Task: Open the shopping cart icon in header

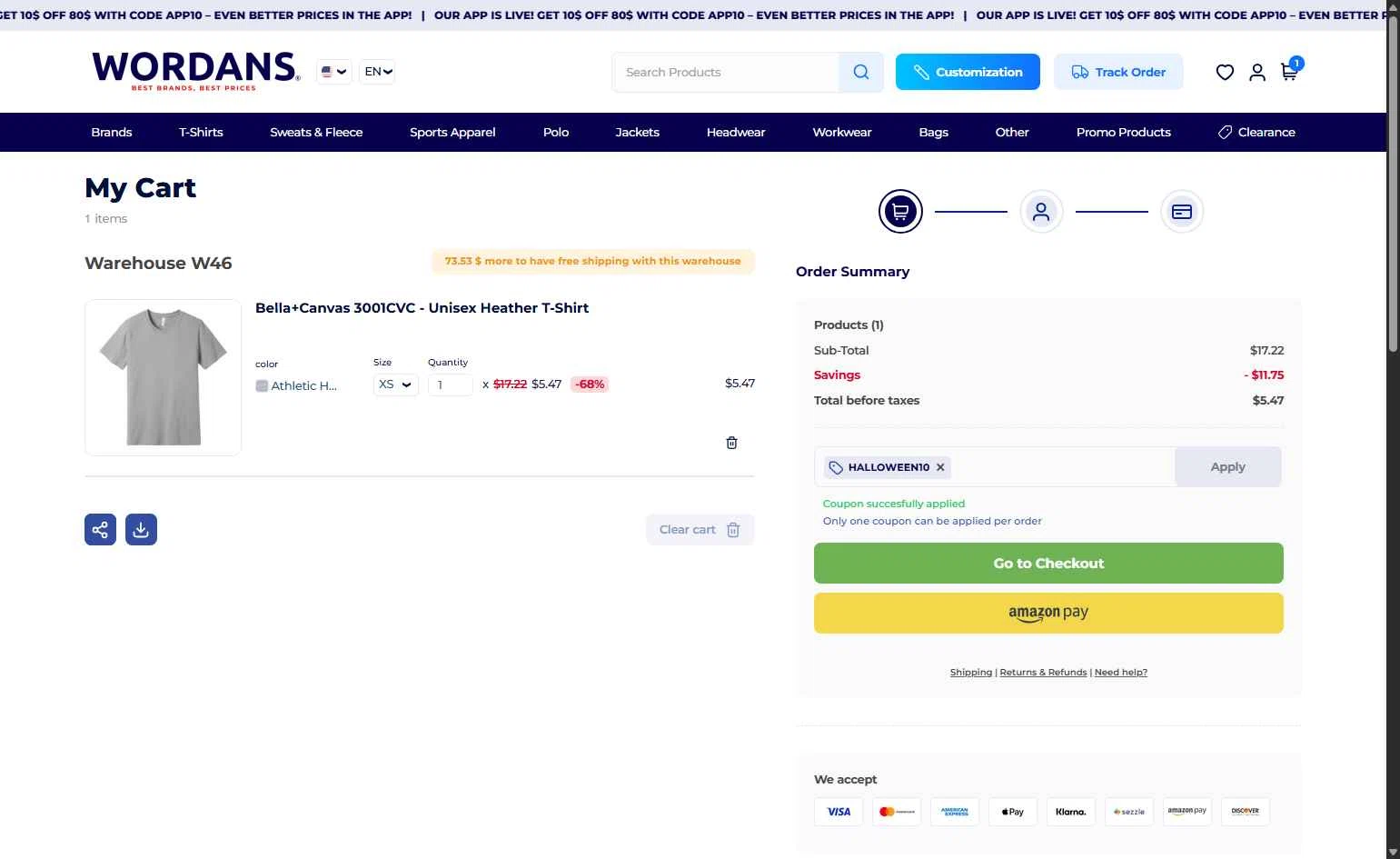Action: [x=1289, y=72]
